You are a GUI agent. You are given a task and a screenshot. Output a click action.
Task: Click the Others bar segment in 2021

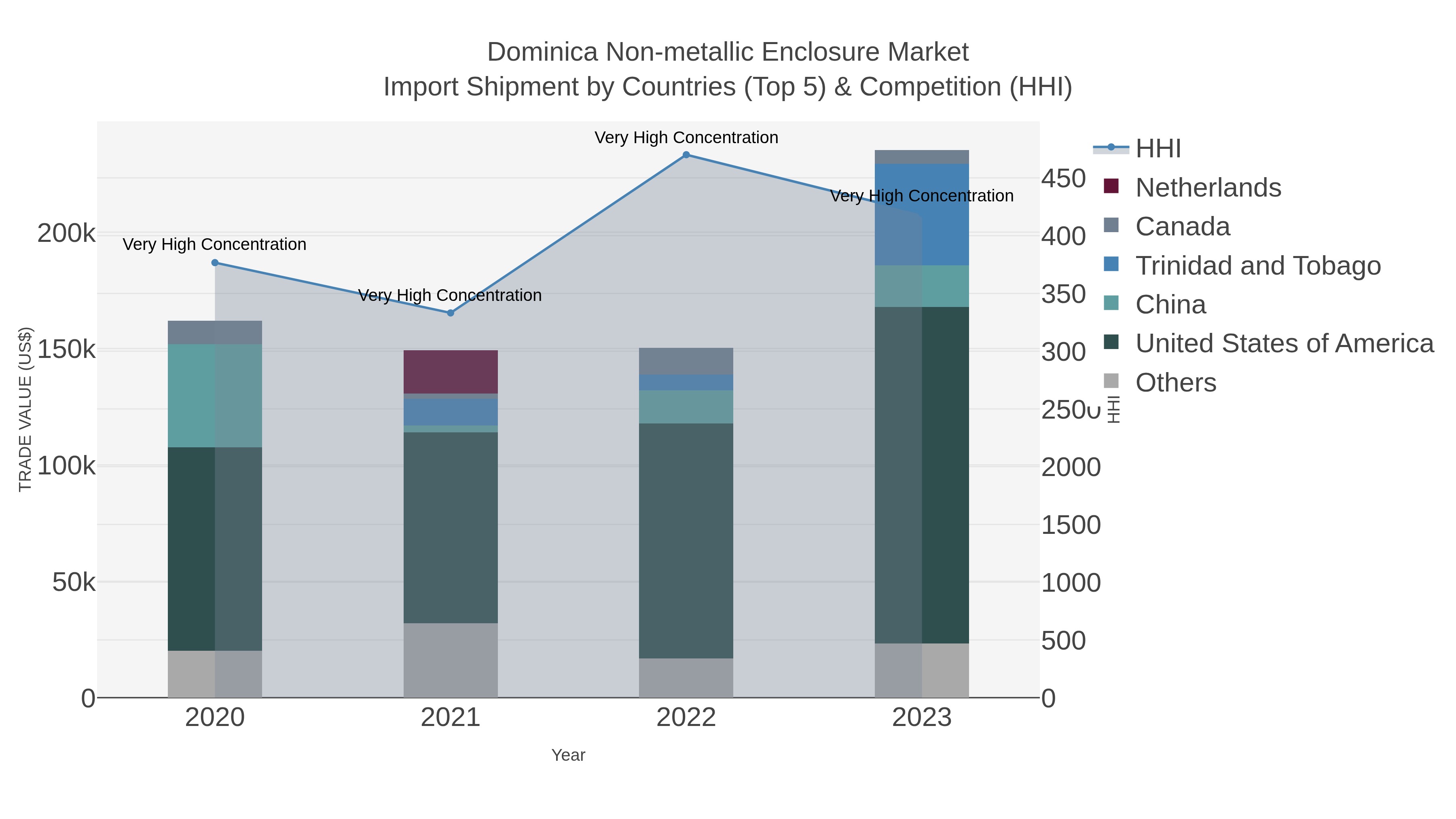point(451,660)
